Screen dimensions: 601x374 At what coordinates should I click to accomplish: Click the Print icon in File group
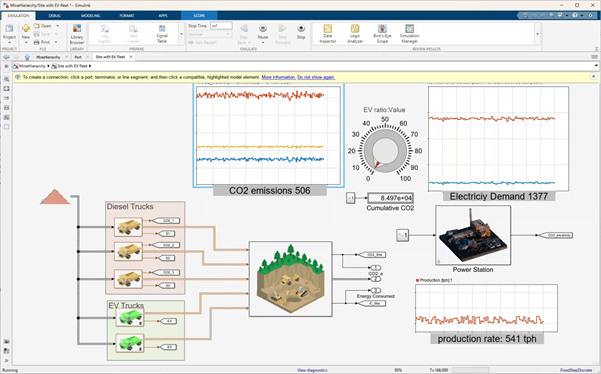[x=37, y=42]
